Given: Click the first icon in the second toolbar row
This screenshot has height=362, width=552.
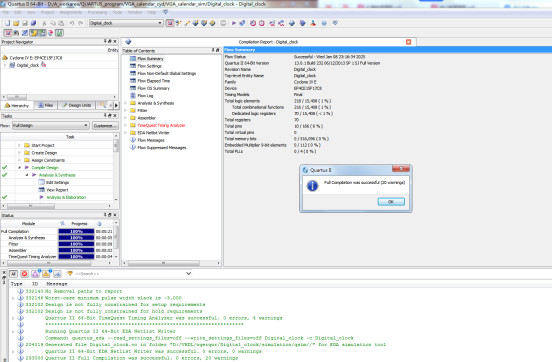Looking at the screenshot, I should point(7,33).
